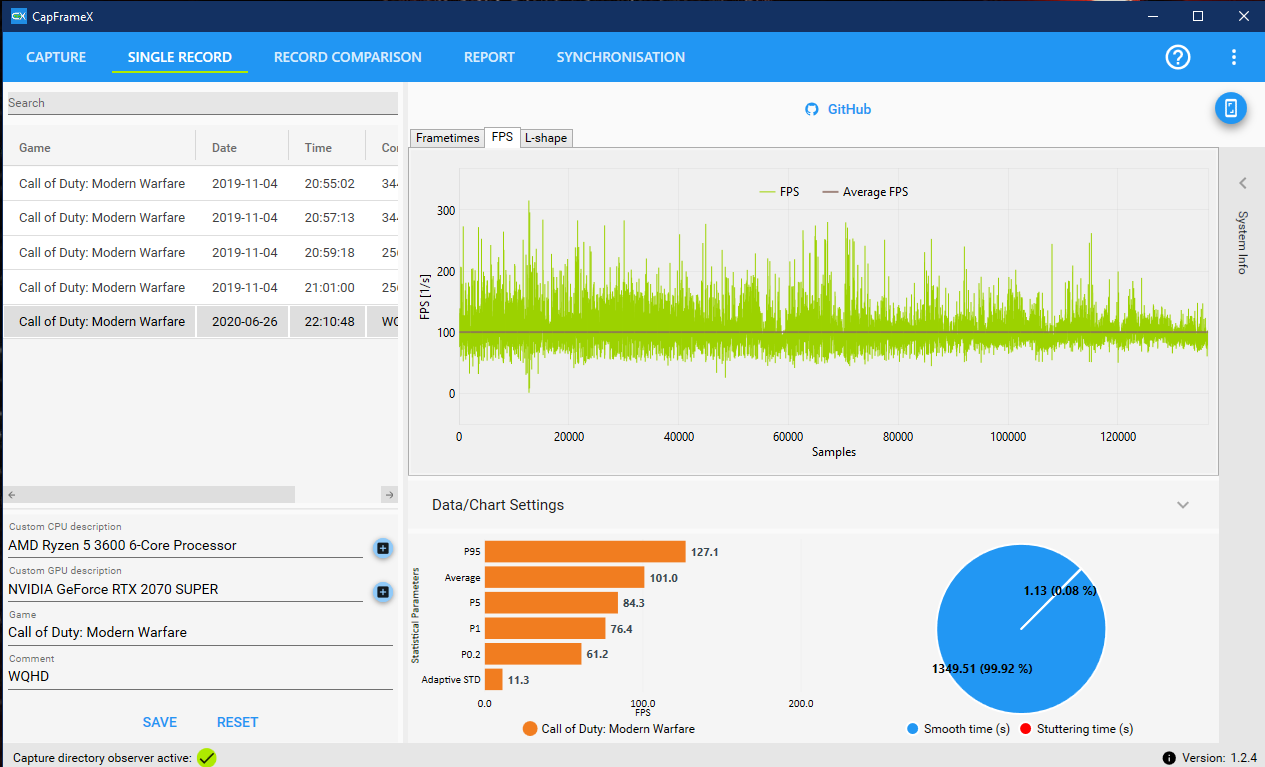This screenshot has height=767, width=1265.
Task: Click the RESET button
Action: pyautogui.click(x=238, y=722)
